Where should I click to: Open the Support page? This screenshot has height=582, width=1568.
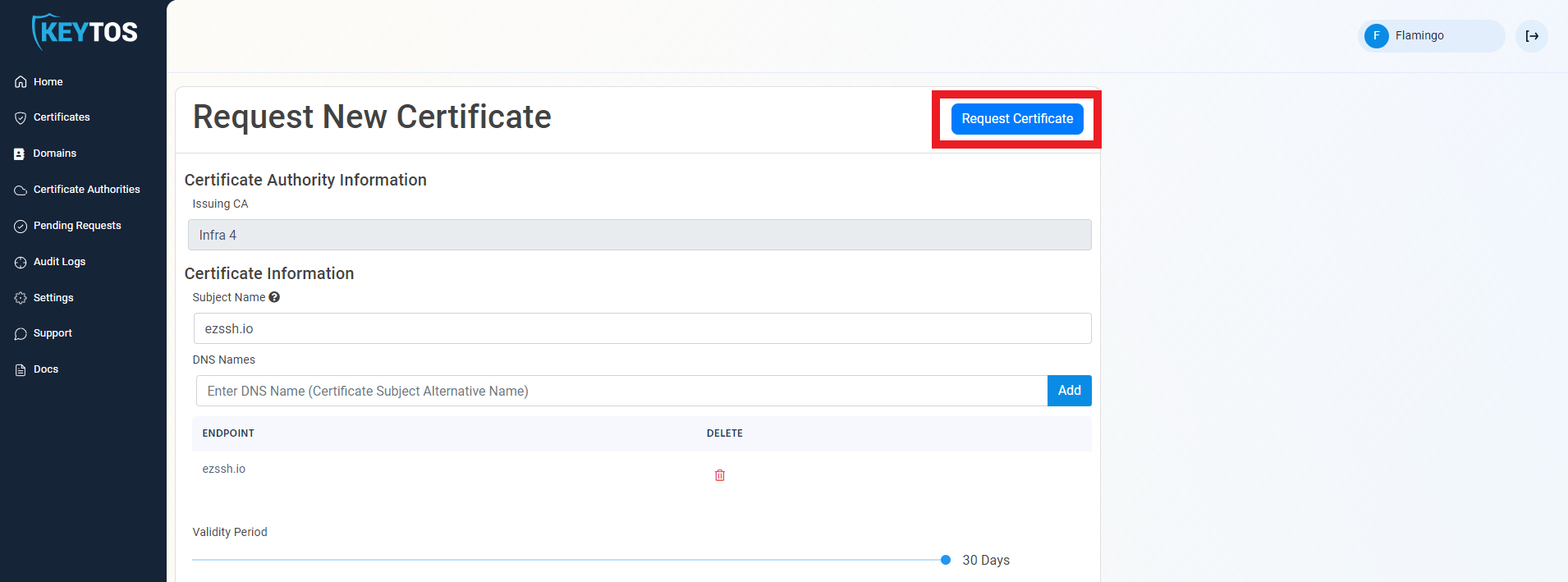pos(53,333)
